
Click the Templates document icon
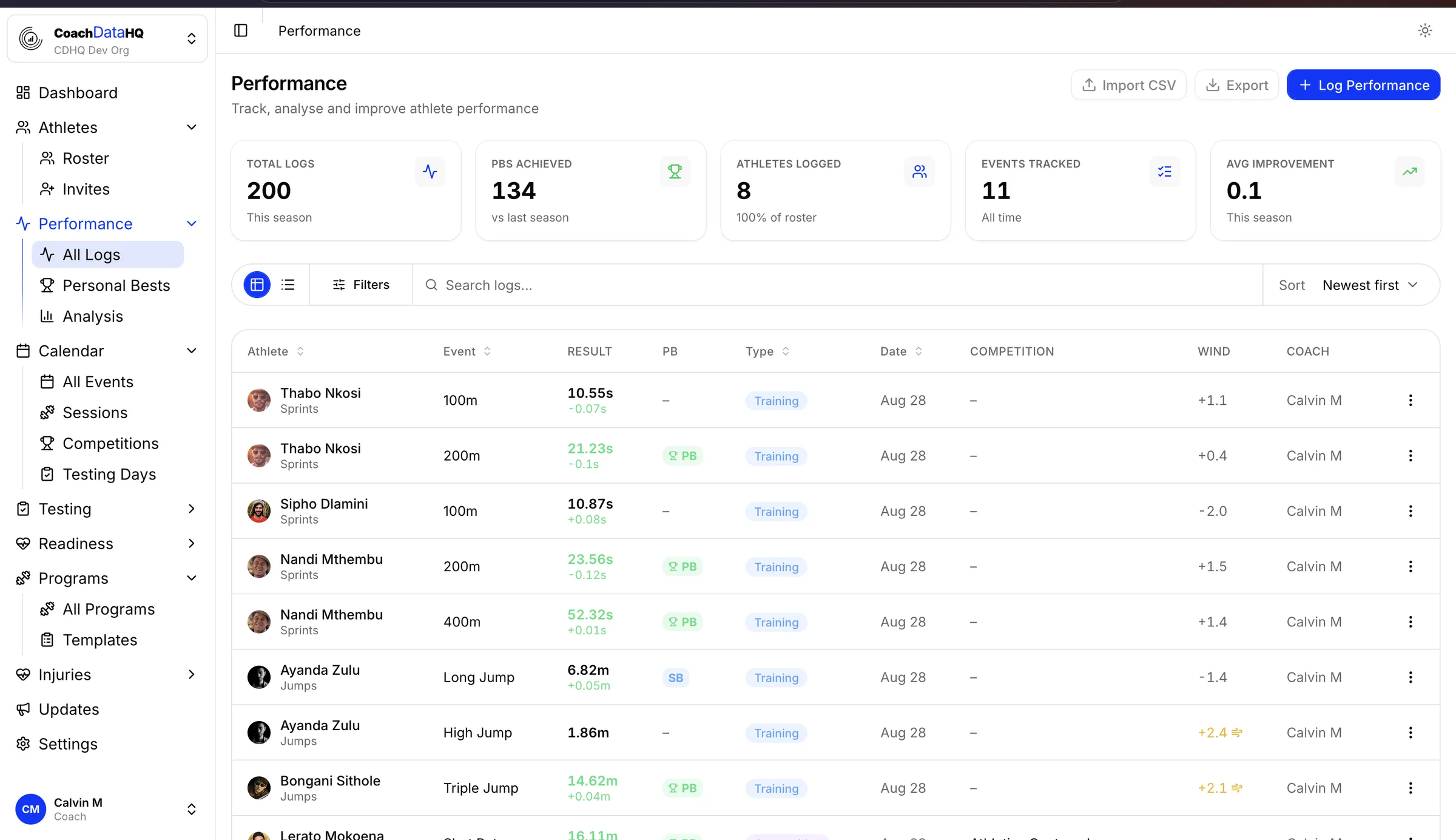(47, 640)
